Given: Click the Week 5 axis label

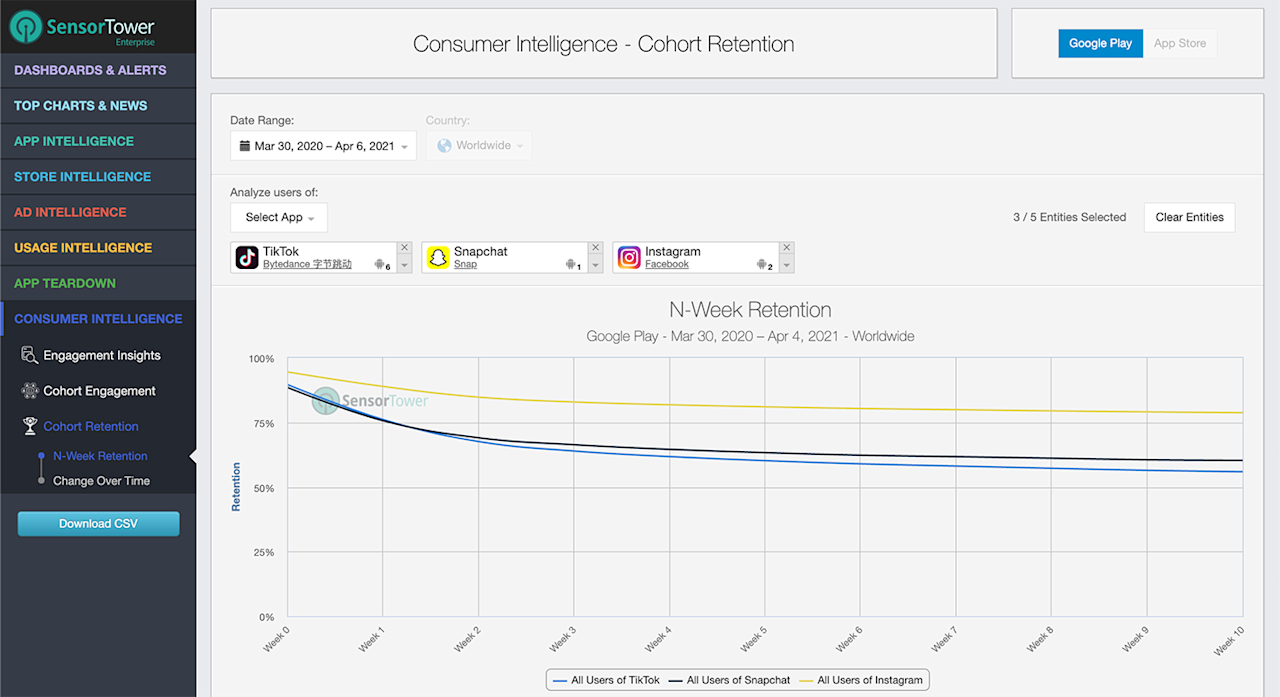Looking at the screenshot, I should point(752,640).
